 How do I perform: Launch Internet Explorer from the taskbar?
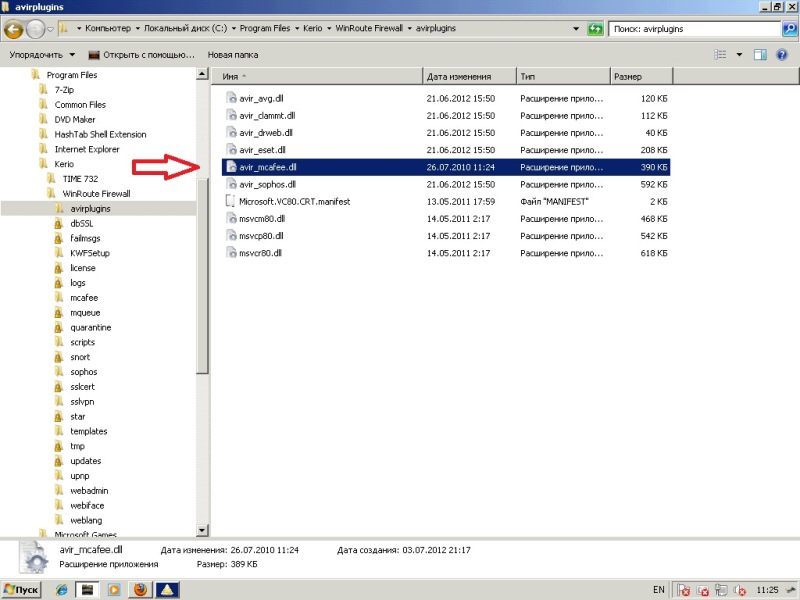click(63, 589)
